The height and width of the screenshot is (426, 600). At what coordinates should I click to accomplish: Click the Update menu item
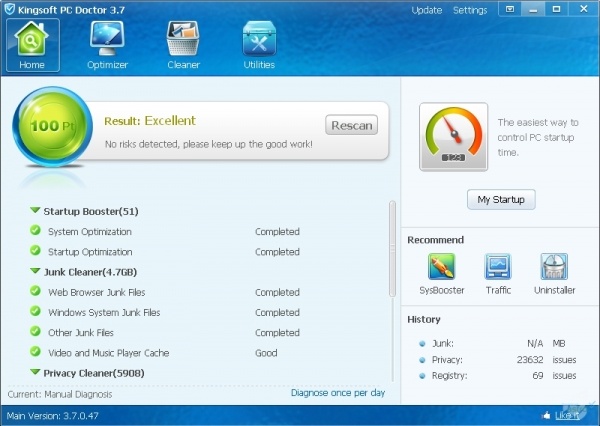tap(427, 10)
